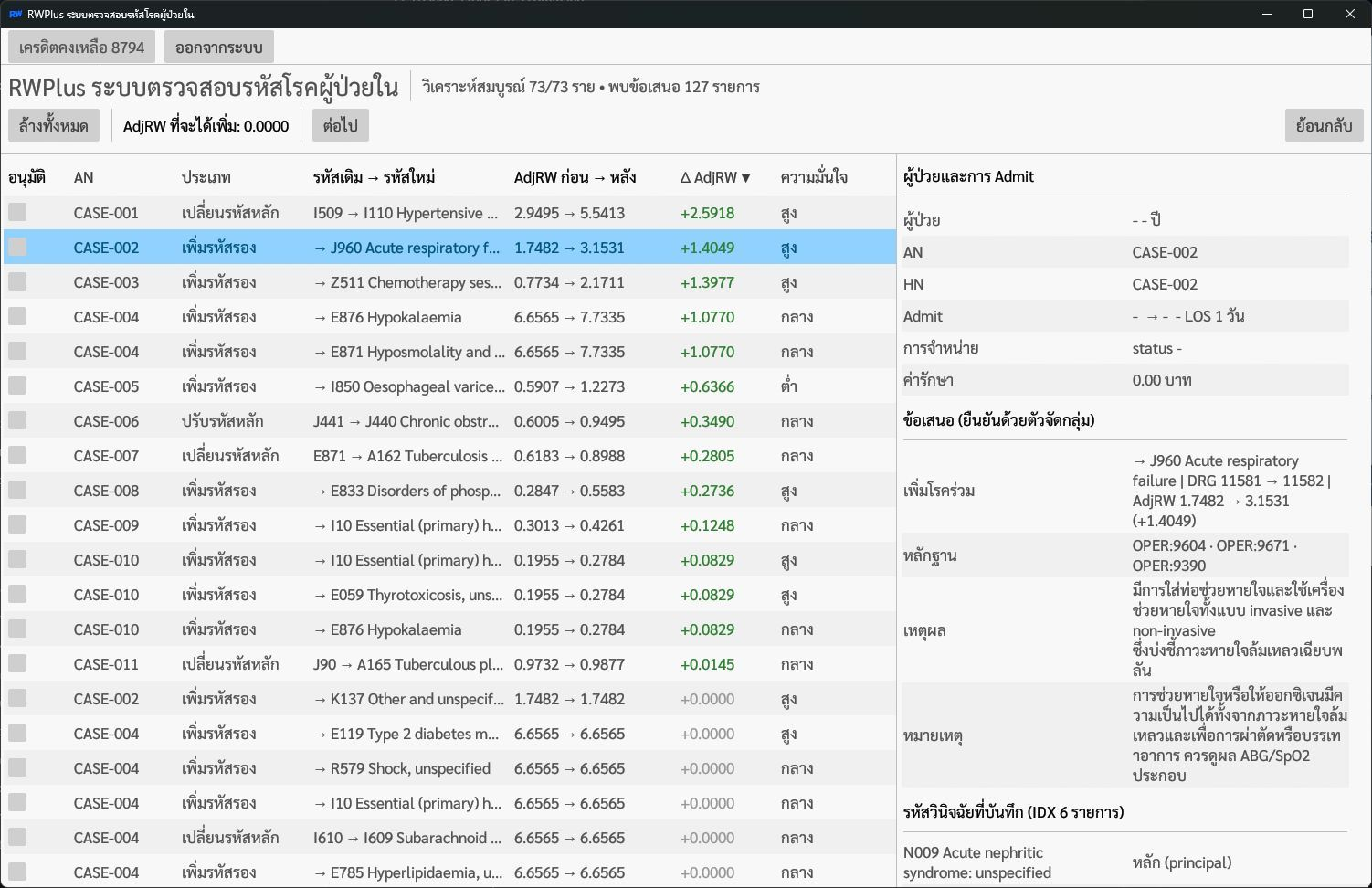This screenshot has width=1372, height=888.
Task: Sort by the Δ AdjRW column header
Action: click(x=715, y=177)
